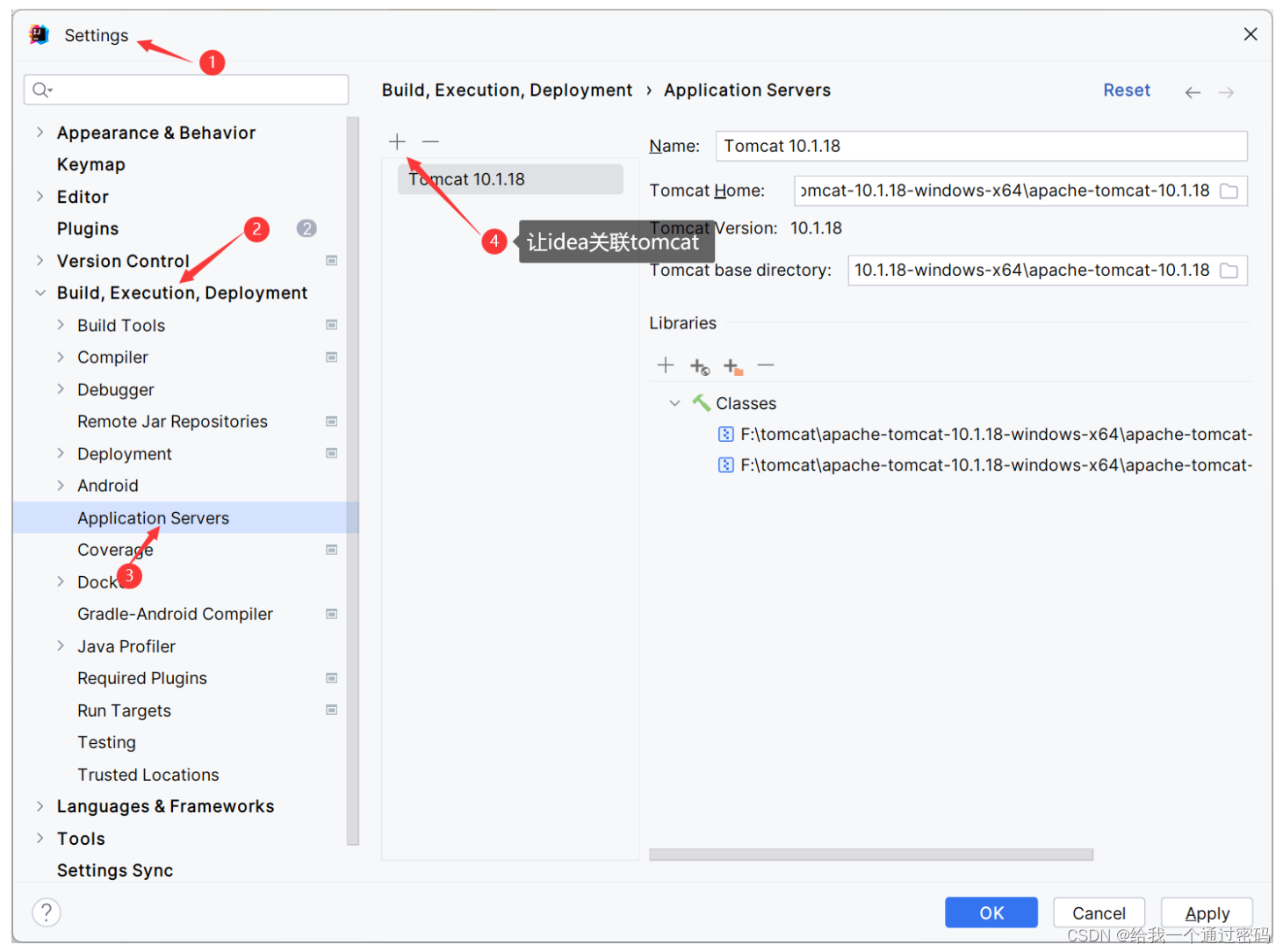
Task: Click the settings search input field
Action: 186,90
